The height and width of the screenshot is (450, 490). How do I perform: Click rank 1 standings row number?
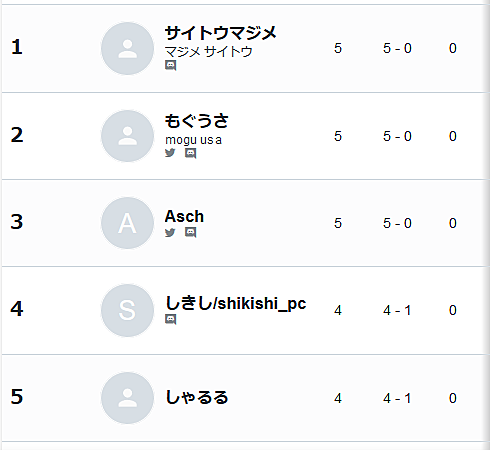point(17,47)
